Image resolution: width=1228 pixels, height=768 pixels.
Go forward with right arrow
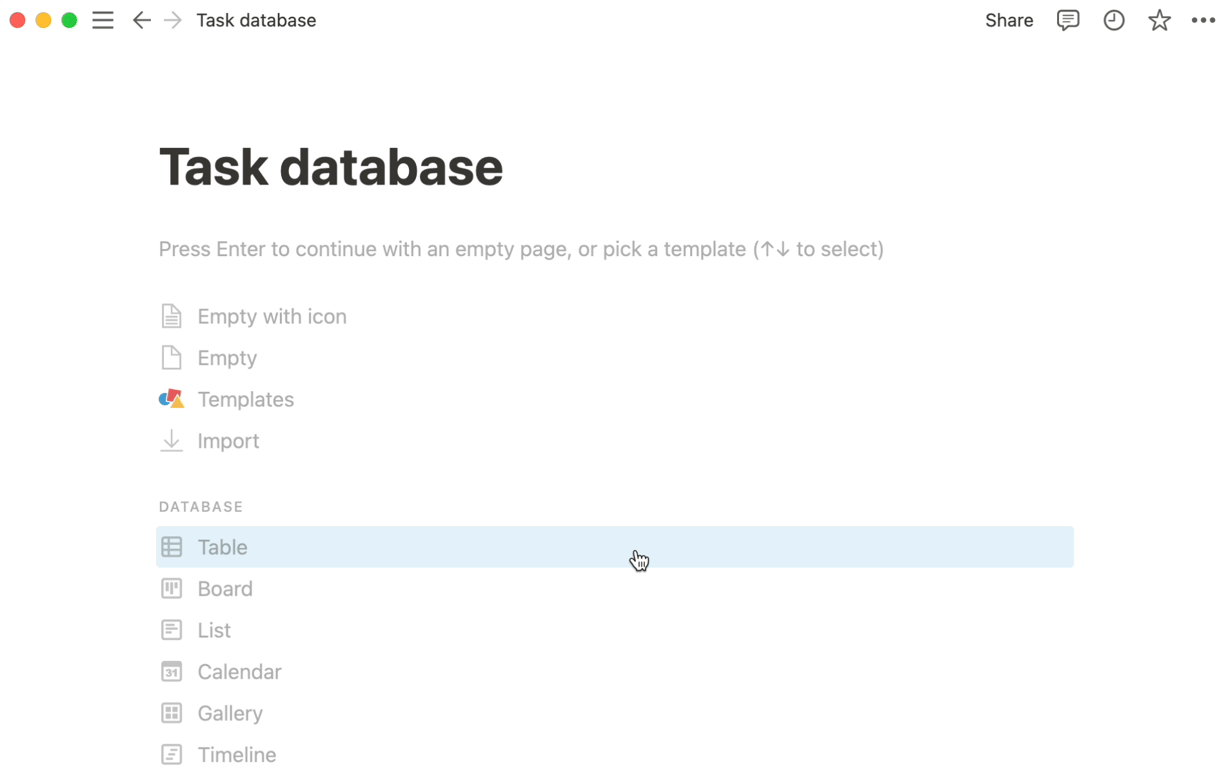pos(173,20)
